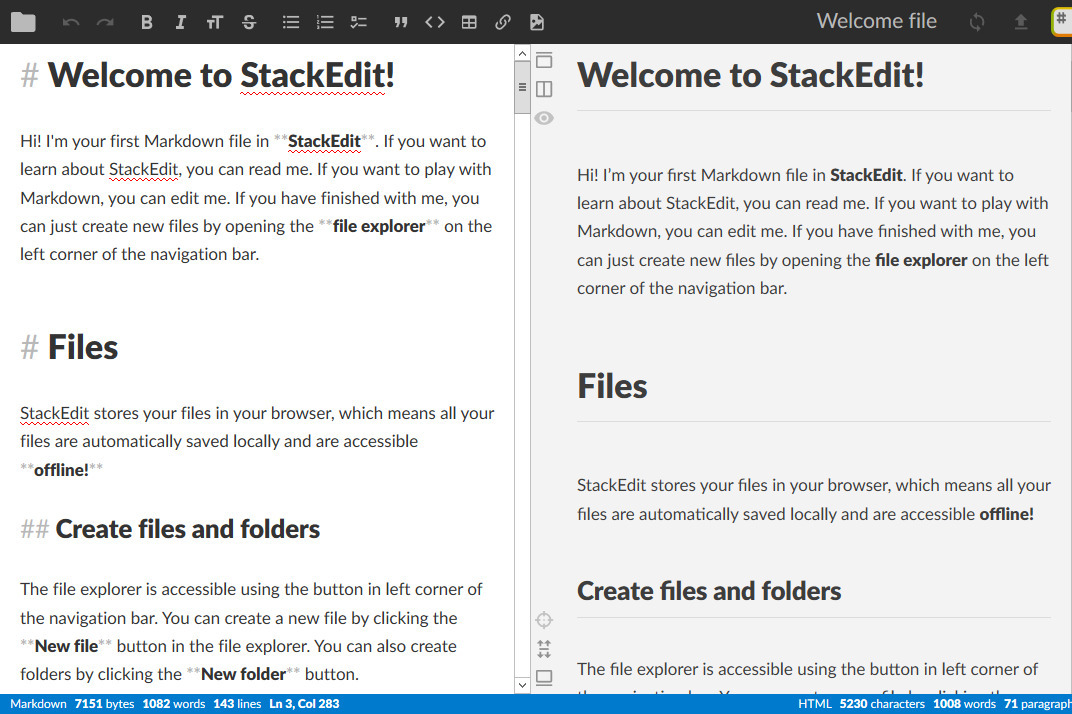The height and width of the screenshot is (714, 1072).
Task: Click "5230 characters" in the status bar
Action: point(882,704)
